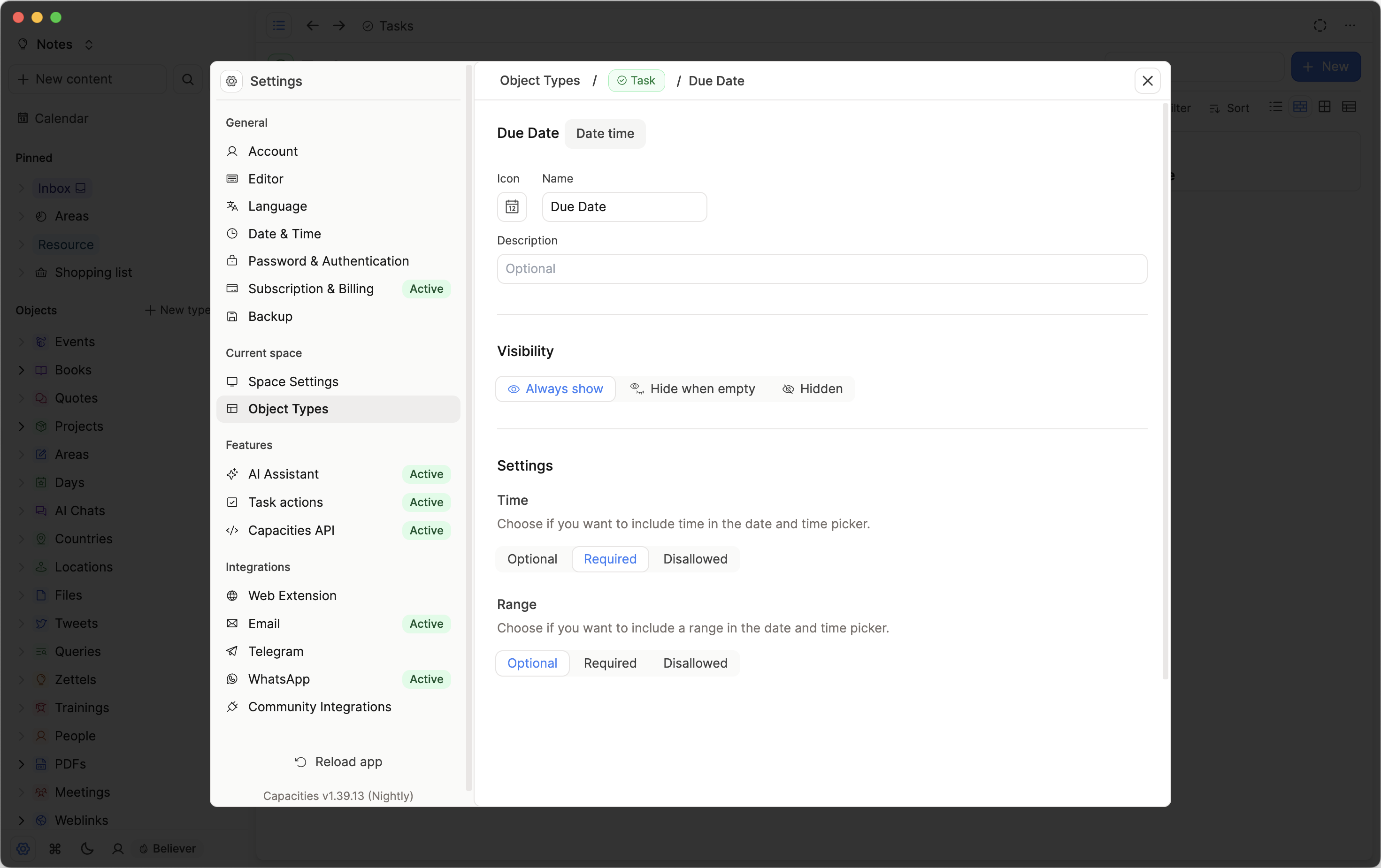Toggle dark mode moon icon
The height and width of the screenshot is (868, 1381).
pos(87,848)
